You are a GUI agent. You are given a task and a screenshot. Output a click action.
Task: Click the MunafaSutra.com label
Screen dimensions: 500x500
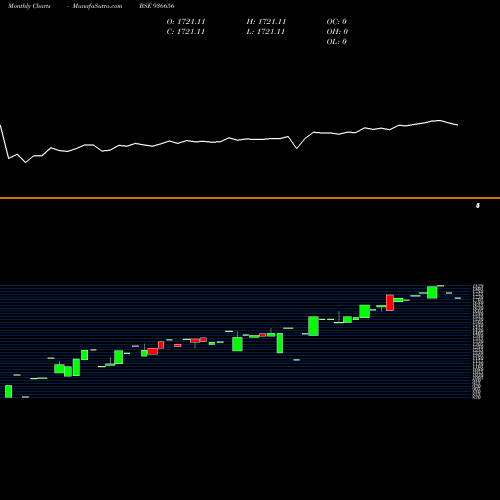coord(97,6)
